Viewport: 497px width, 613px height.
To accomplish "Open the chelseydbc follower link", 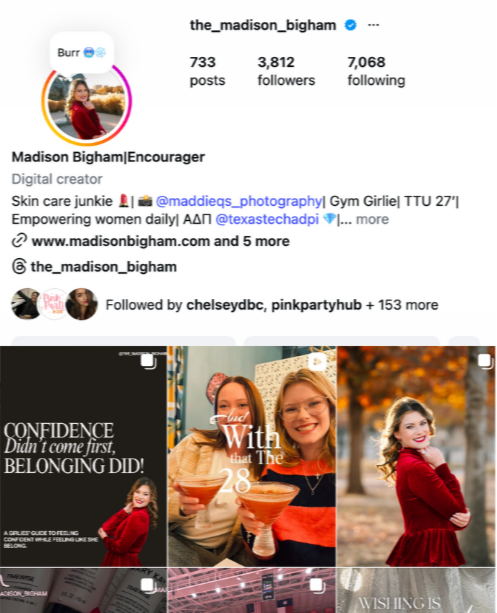I will (x=224, y=305).
